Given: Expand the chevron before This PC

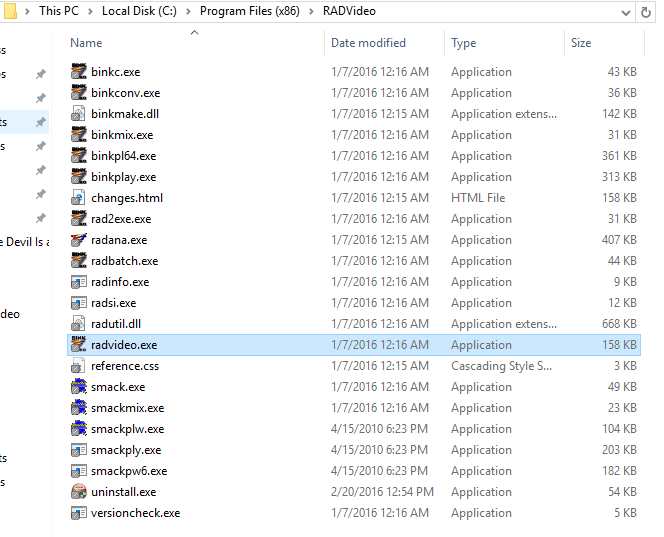Looking at the screenshot, I should click(x=28, y=11).
